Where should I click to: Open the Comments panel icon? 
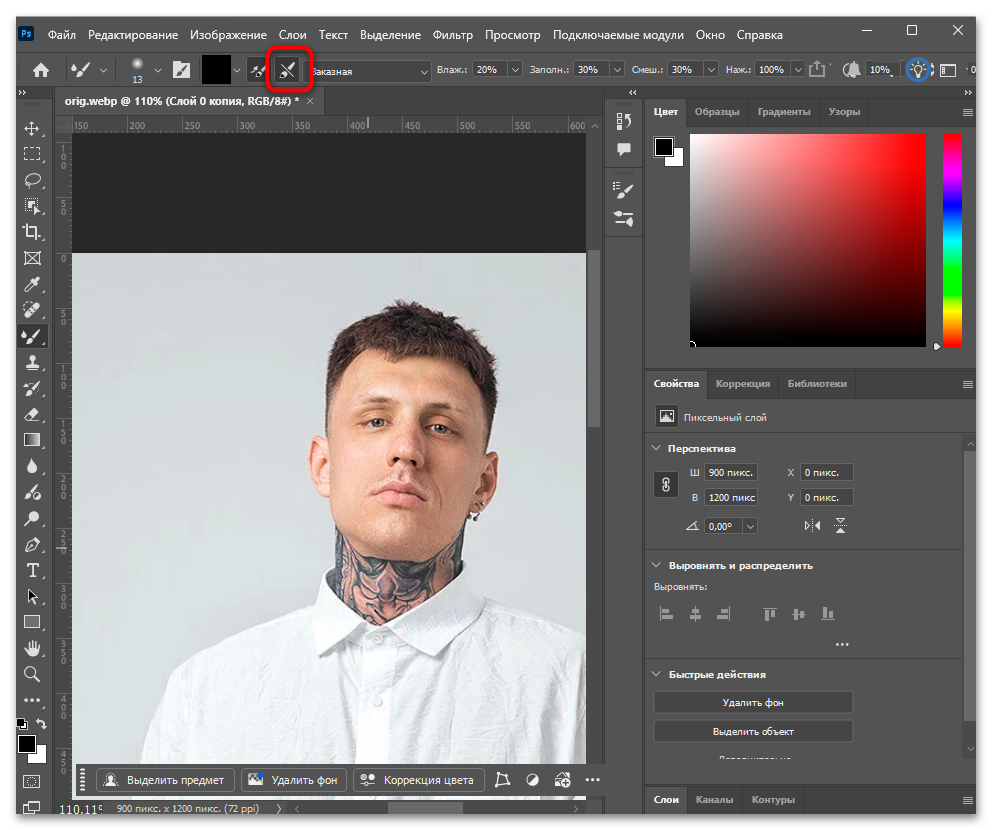624,149
